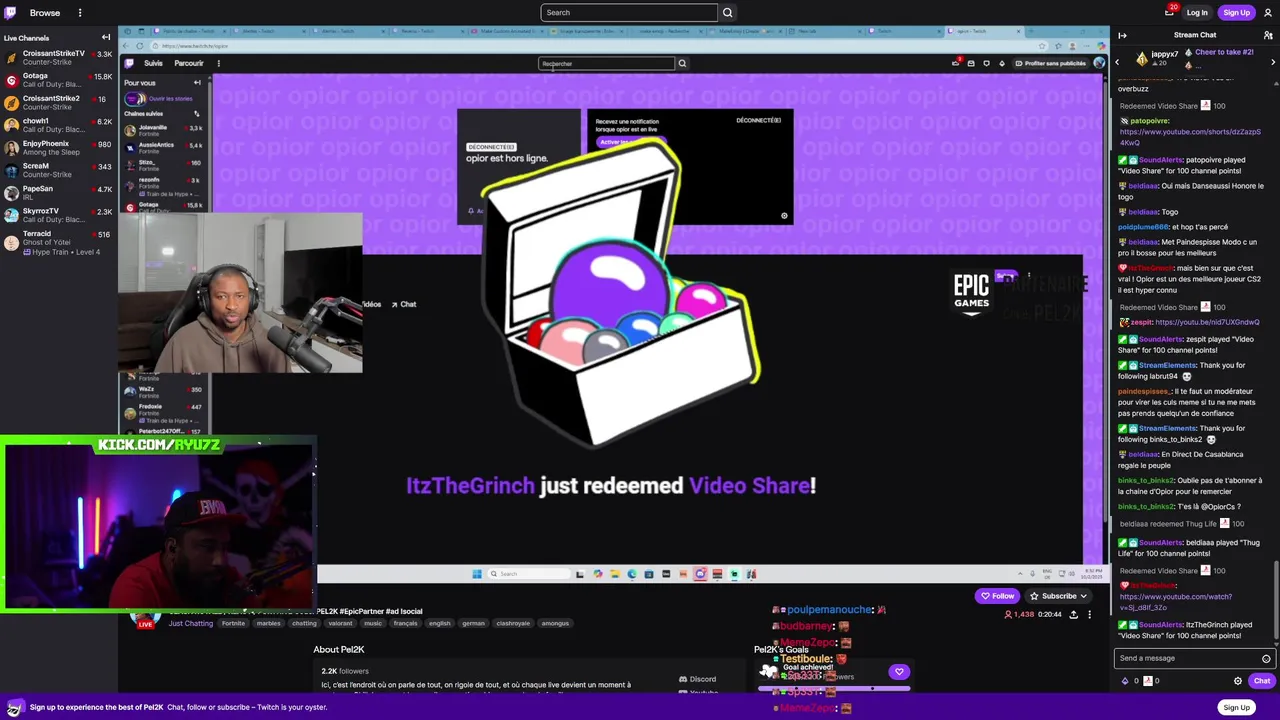Open SkyrrozTV channel

[59, 215]
